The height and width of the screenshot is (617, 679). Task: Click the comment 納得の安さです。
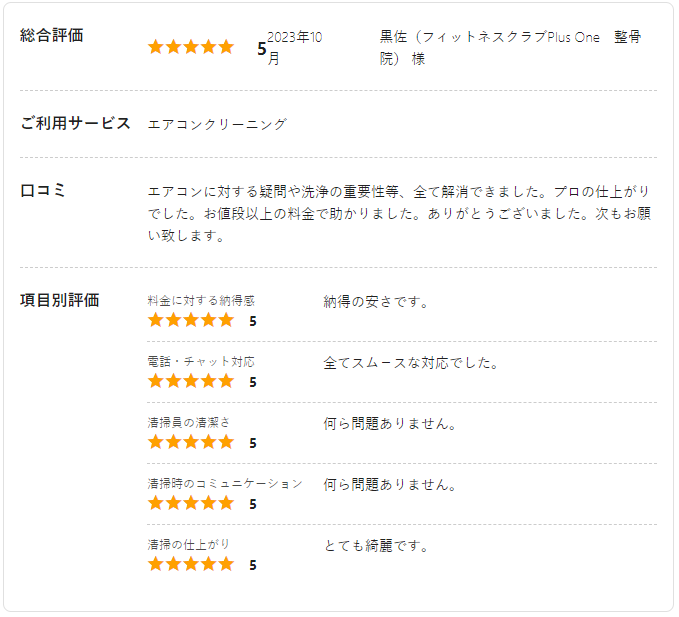coord(376,302)
